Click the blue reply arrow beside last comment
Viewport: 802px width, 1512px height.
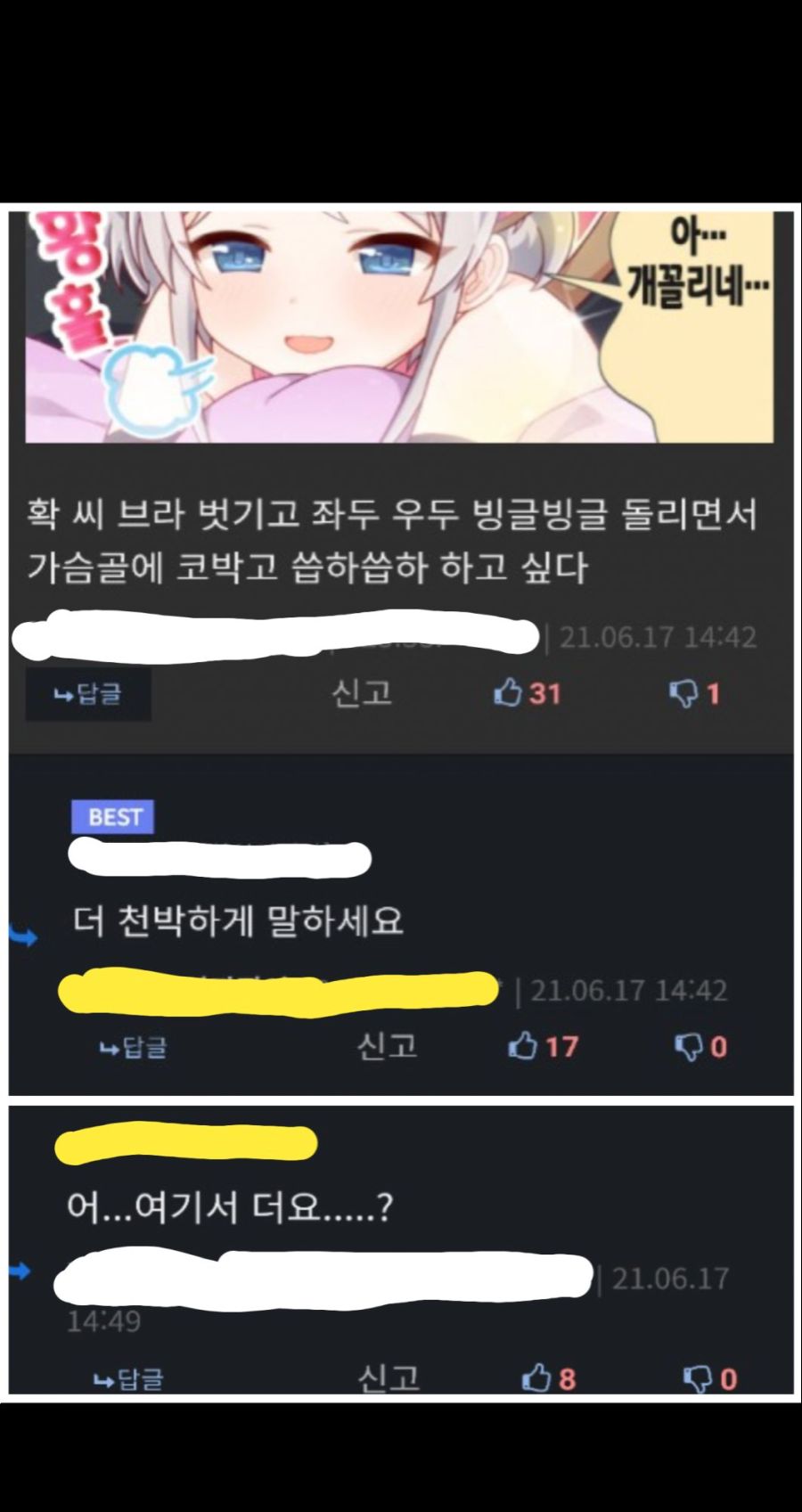(20, 1271)
